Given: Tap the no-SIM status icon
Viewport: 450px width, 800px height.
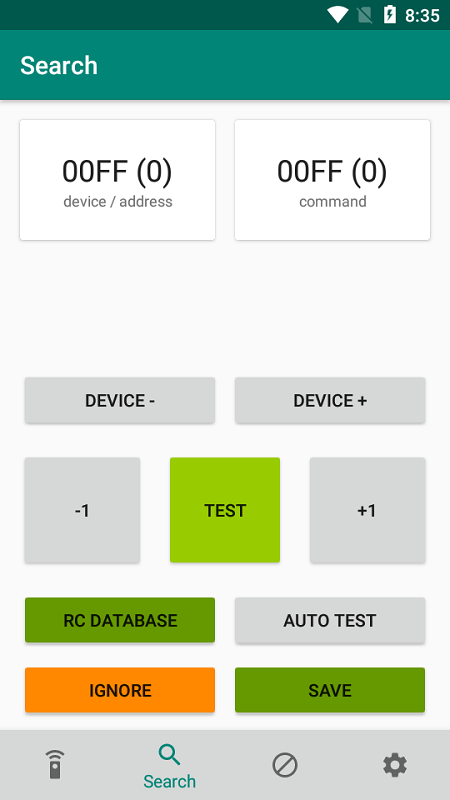Looking at the screenshot, I should (x=365, y=15).
